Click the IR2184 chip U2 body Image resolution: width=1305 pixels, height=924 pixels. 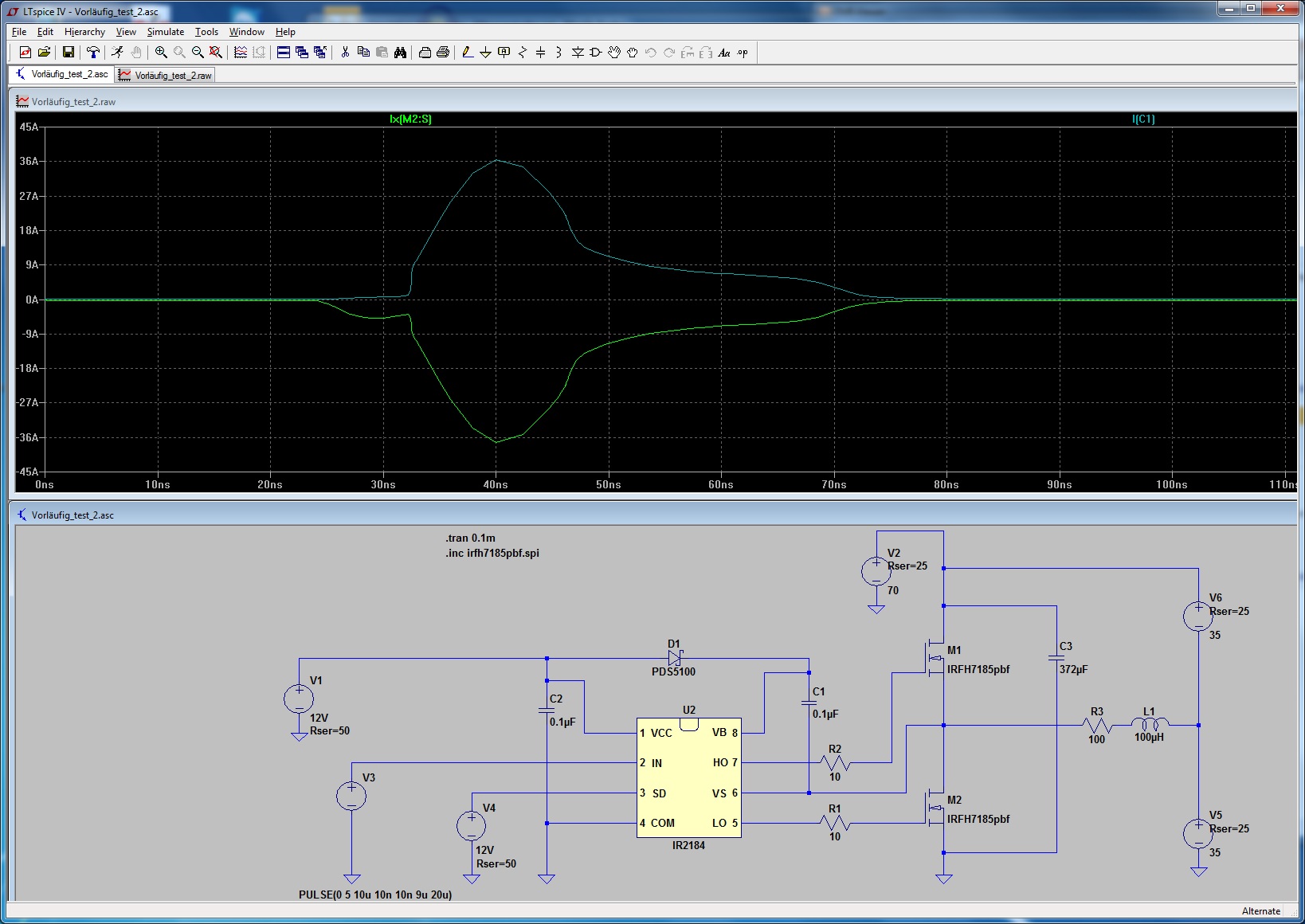coord(689,777)
